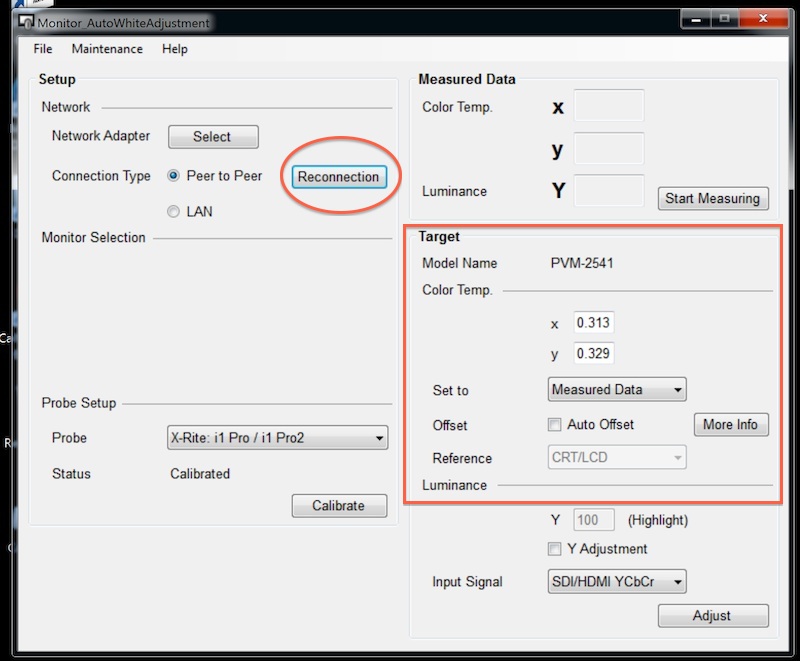800x661 pixels.
Task: Close the Monitor_AutoWhiteAdjustment window
Action: (763, 19)
